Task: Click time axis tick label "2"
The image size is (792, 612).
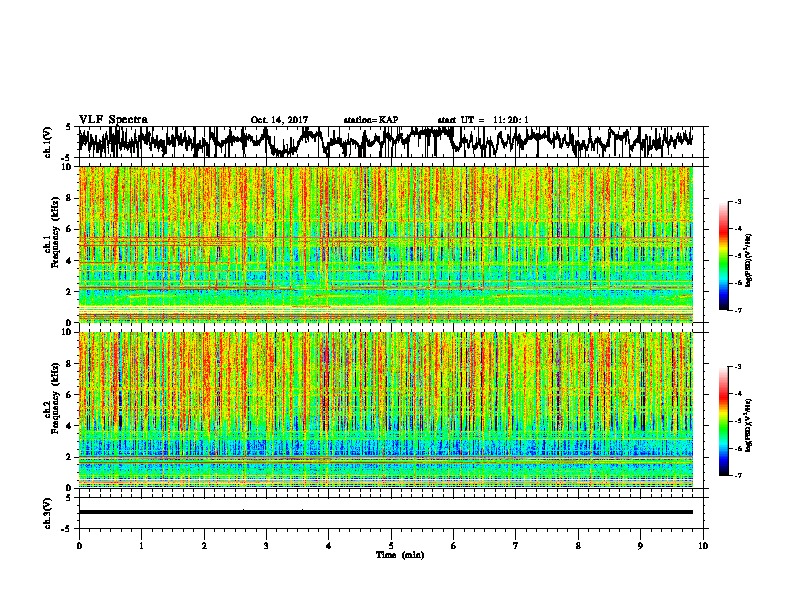Action: point(204,546)
